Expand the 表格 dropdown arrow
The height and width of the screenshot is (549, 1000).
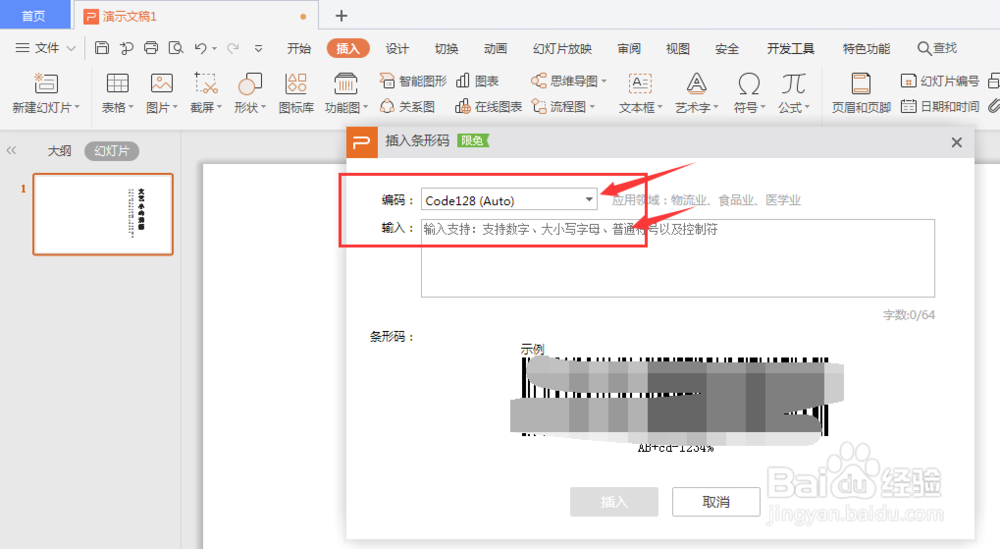[x=131, y=107]
